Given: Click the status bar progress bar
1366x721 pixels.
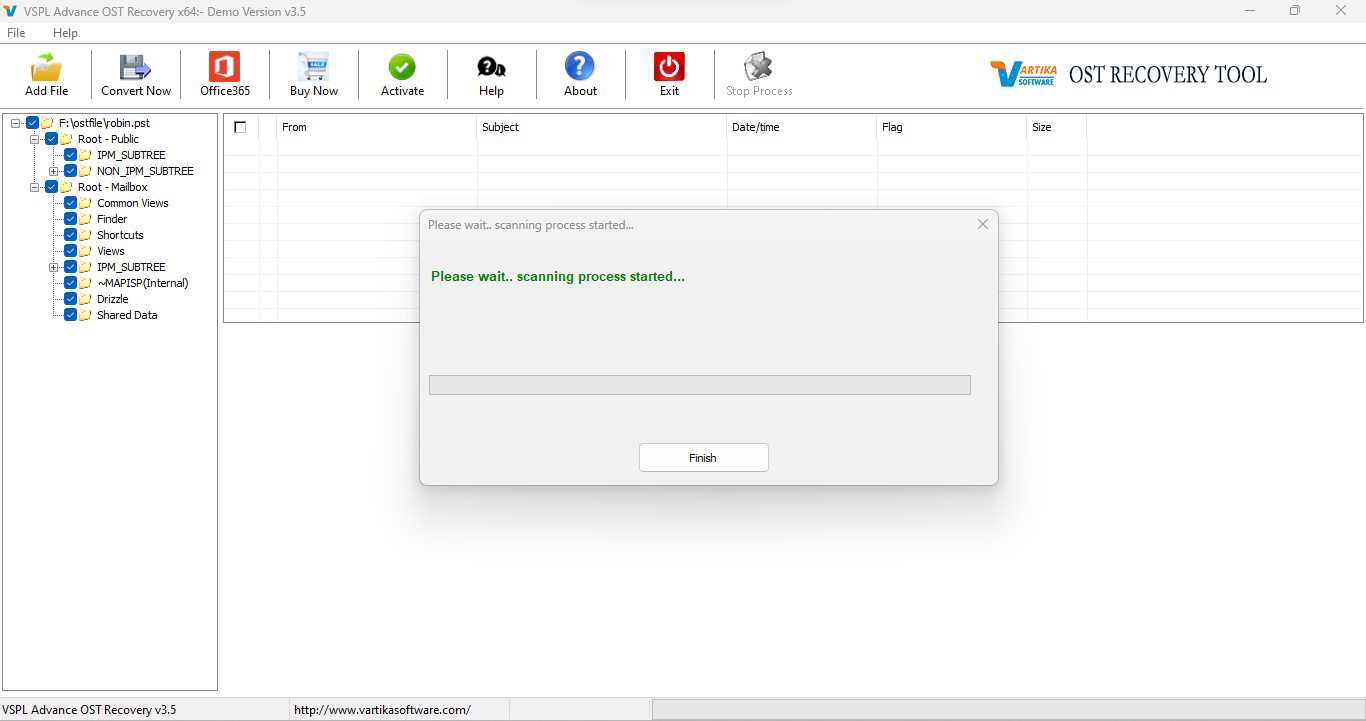Looking at the screenshot, I should point(1008,710).
